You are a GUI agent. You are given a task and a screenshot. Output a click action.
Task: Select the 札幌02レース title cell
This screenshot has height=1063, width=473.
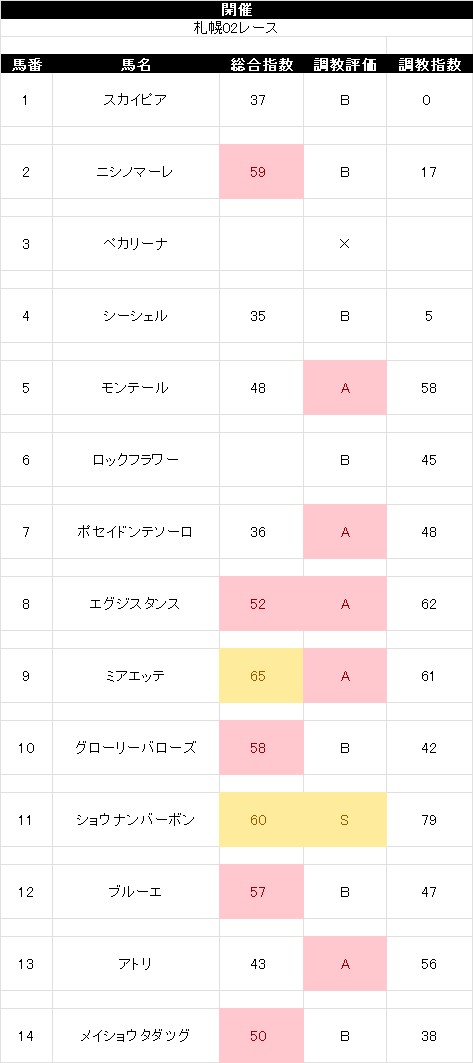(236, 28)
